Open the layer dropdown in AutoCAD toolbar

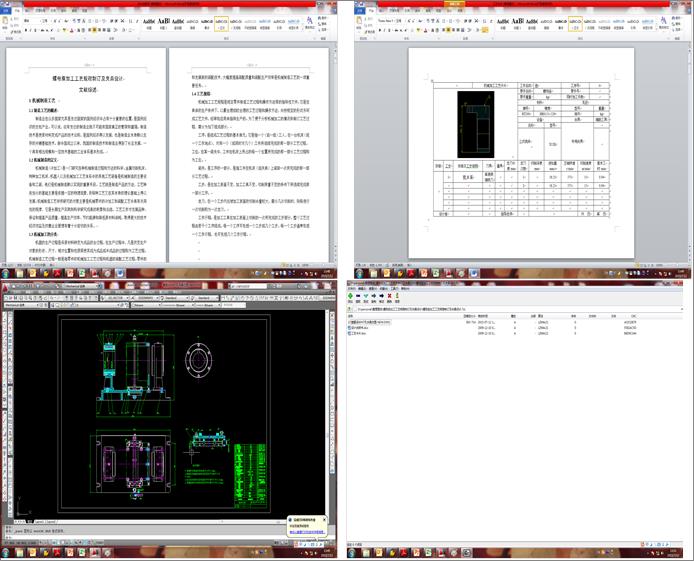coord(89,305)
